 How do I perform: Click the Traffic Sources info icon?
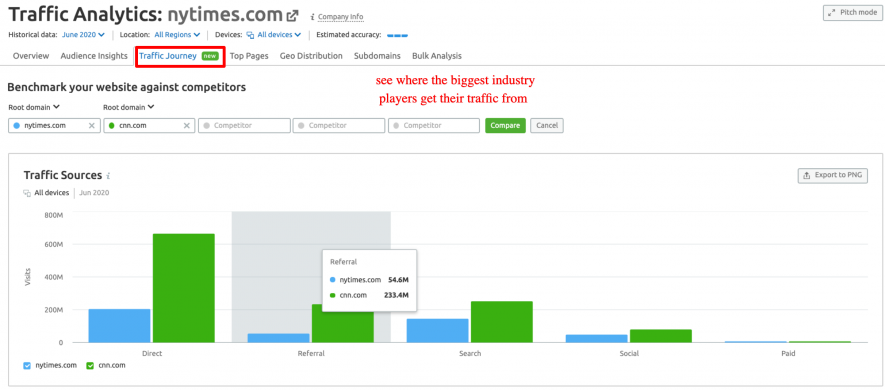tap(108, 176)
